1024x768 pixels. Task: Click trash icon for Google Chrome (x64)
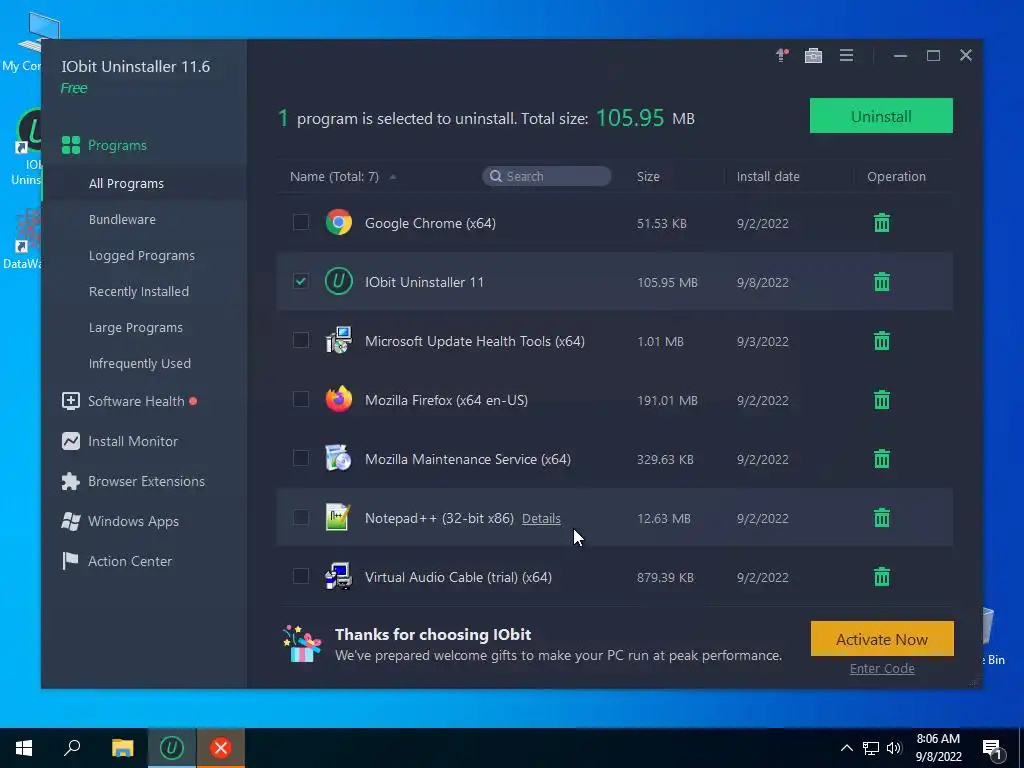tap(882, 223)
